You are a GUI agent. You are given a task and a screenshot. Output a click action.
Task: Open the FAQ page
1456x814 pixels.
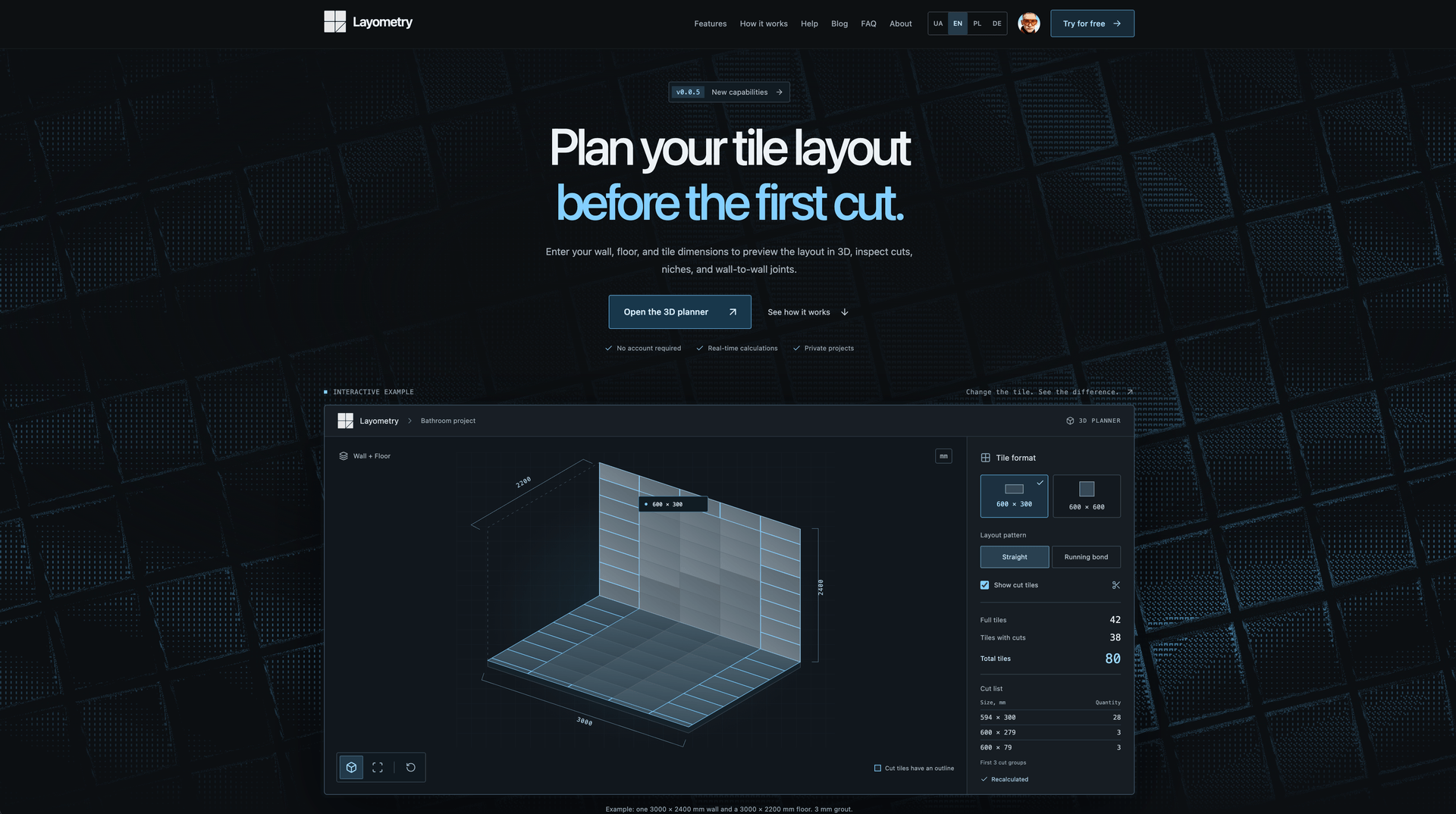pyautogui.click(x=868, y=23)
